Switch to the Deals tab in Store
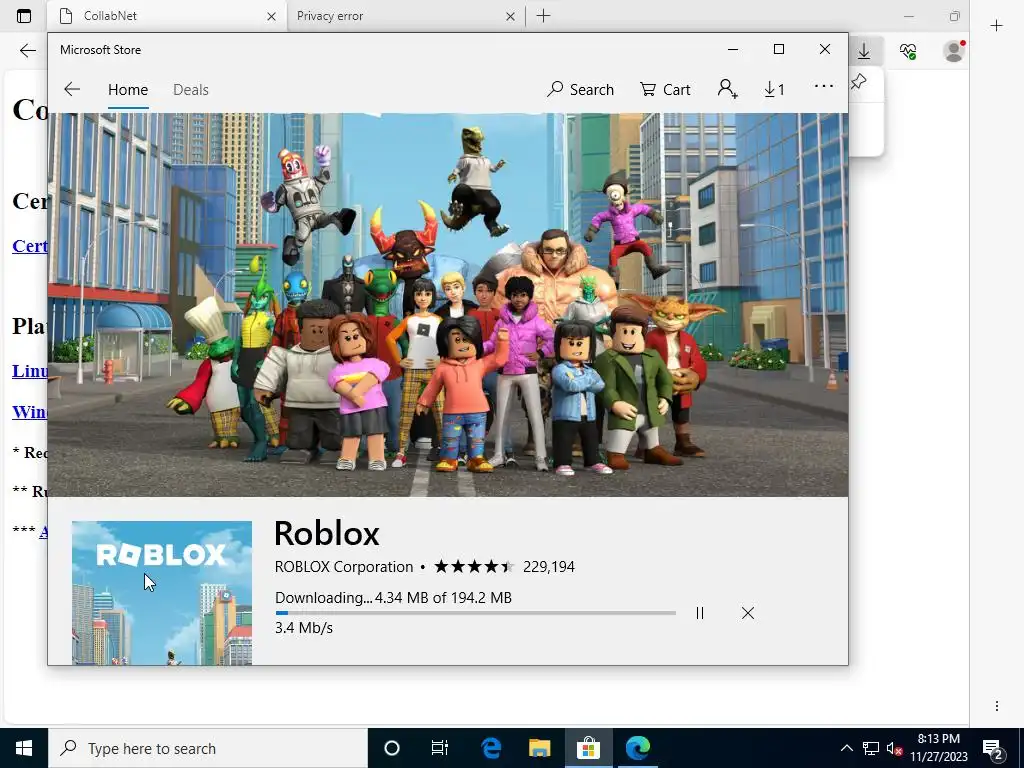 [x=191, y=90]
